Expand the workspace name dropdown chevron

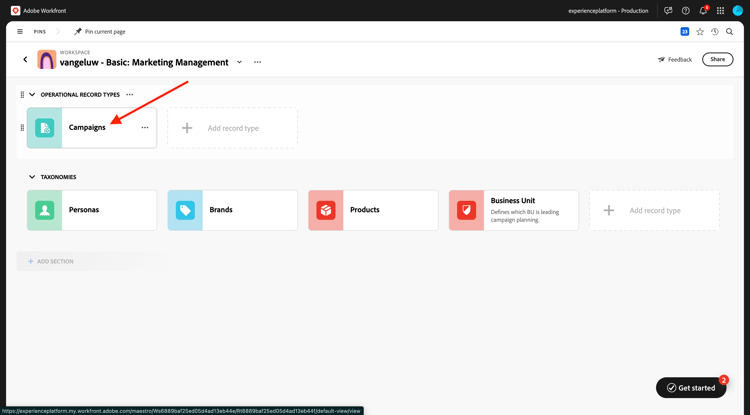coord(239,62)
